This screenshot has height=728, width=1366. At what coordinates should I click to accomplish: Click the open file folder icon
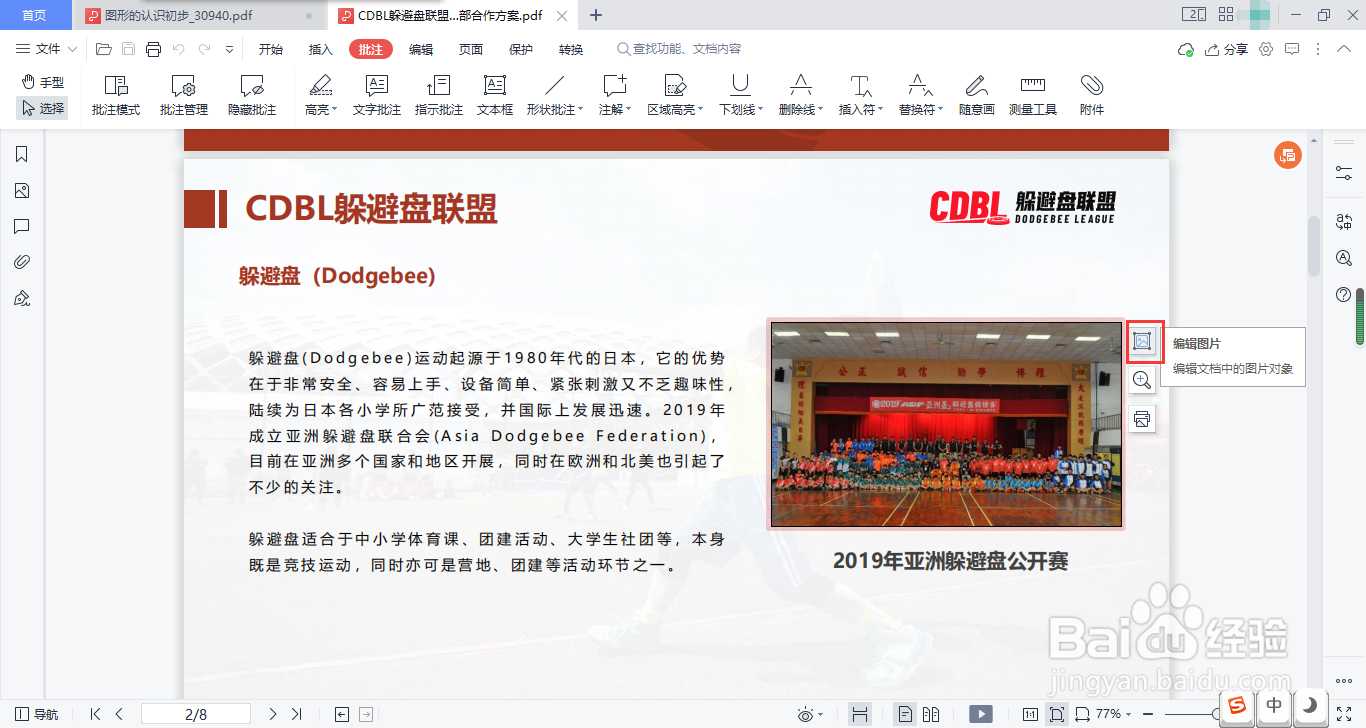click(103, 49)
